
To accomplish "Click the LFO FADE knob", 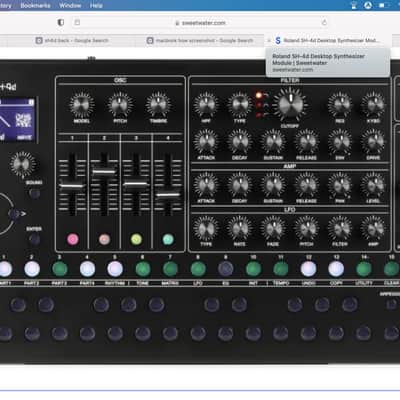I will tap(273, 228).
